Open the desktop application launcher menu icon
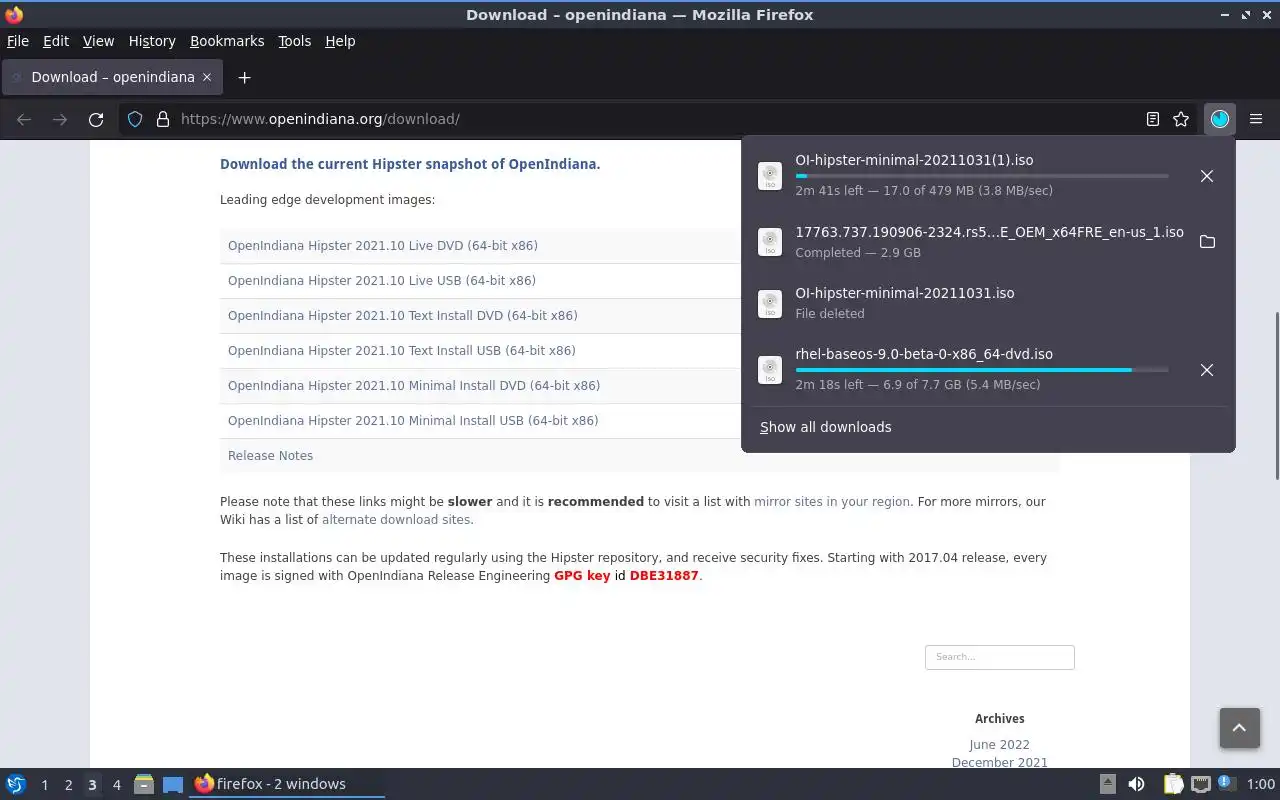This screenshot has width=1280, height=800. pyautogui.click(x=16, y=784)
